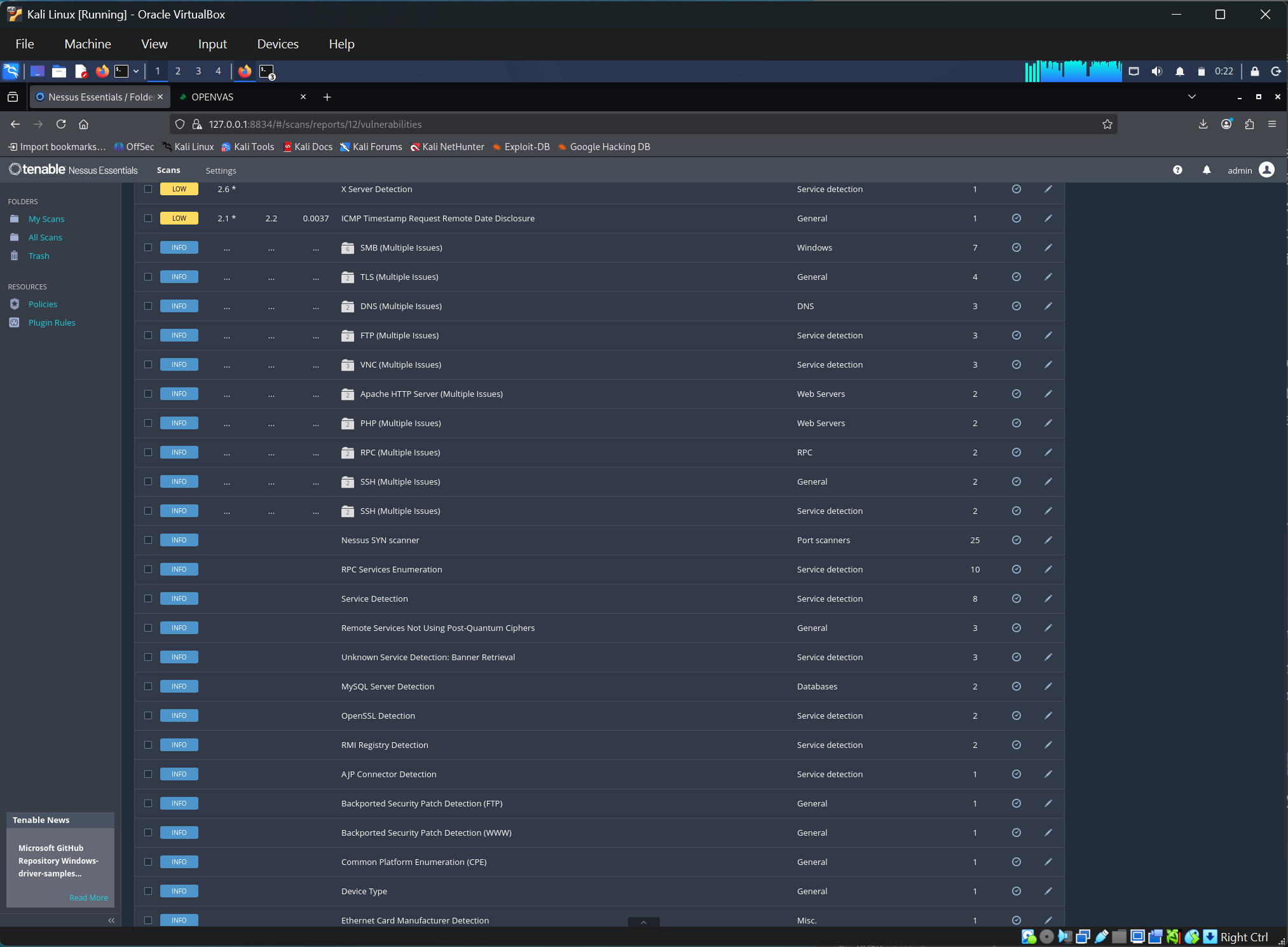Select the DNS (Multiple Issues) checkbox
Viewport: 1288px width, 947px height.
pyautogui.click(x=148, y=306)
